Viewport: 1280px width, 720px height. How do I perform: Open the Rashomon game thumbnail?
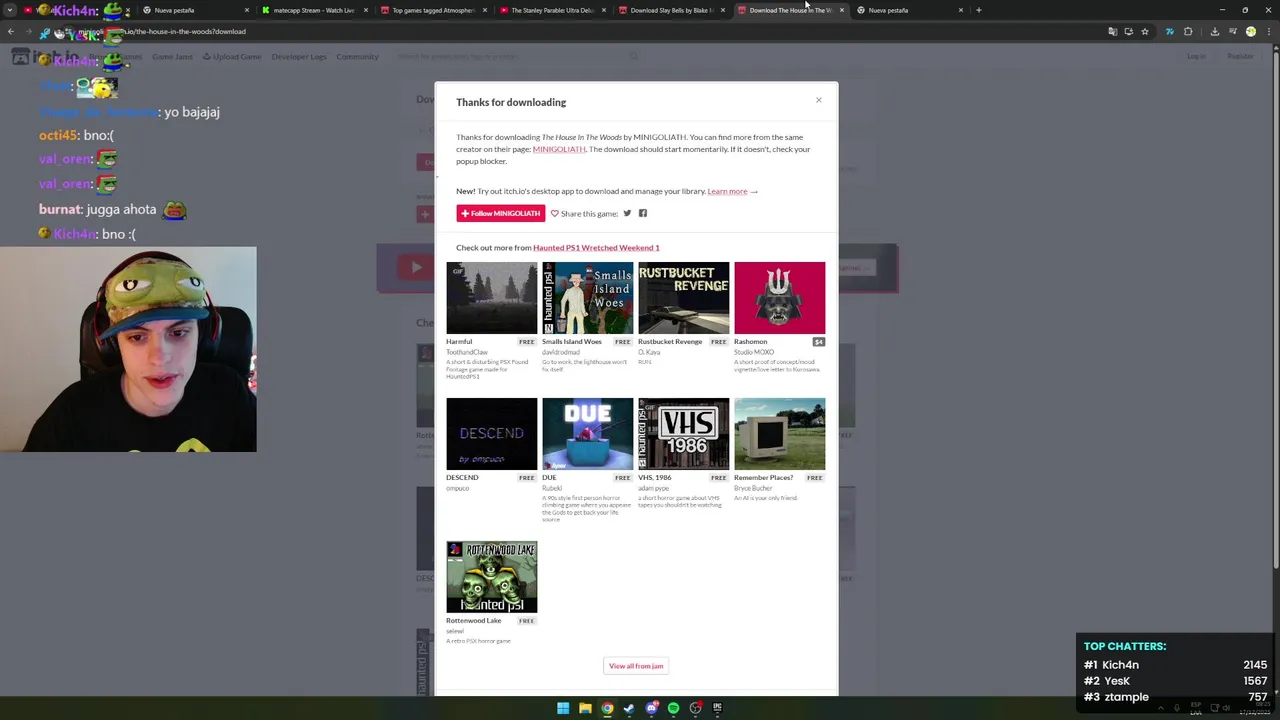[779, 298]
